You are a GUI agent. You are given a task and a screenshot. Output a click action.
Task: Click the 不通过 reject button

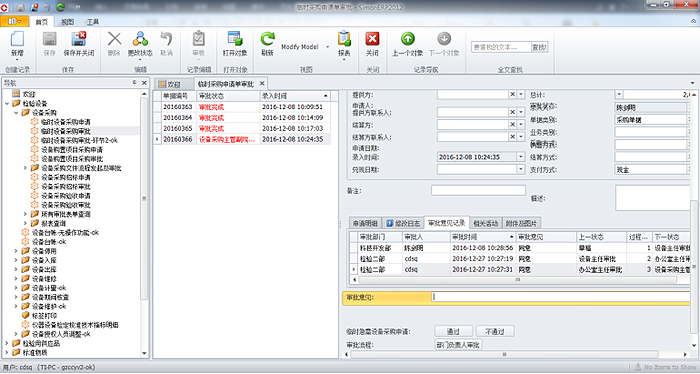(495, 331)
